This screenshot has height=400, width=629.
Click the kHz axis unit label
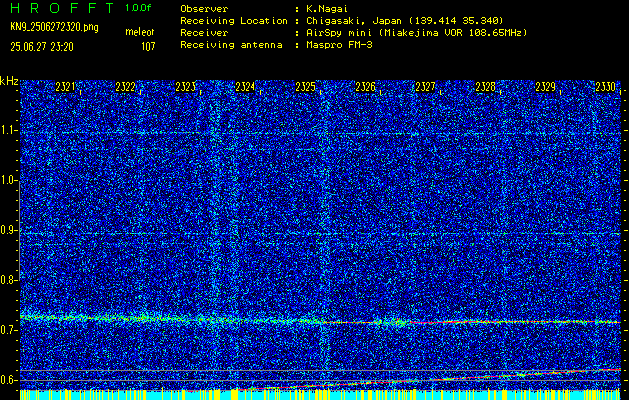coord(9,81)
